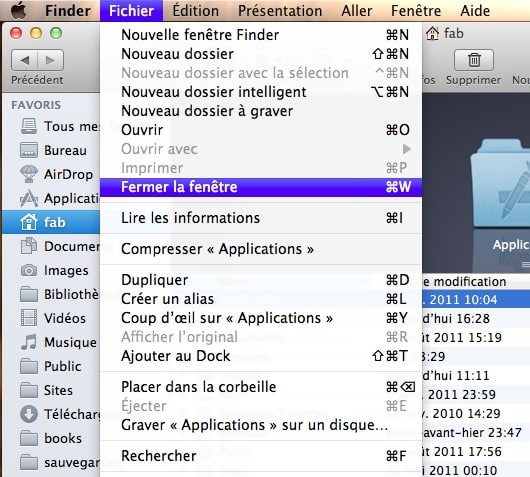Click the Applications sidebar icon
The image size is (530, 477).
click(29, 198)
